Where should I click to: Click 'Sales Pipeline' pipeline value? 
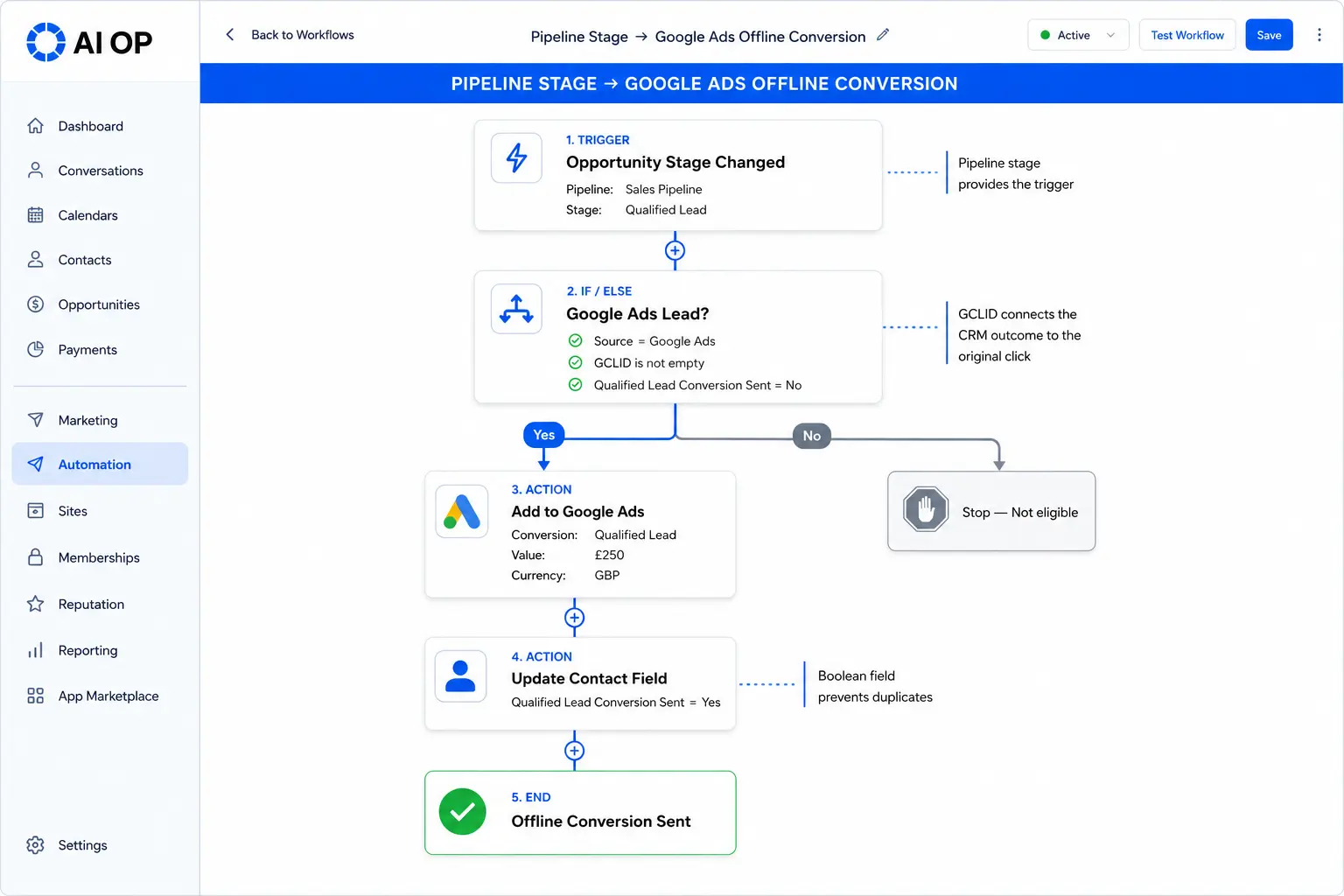coord(663,189)
